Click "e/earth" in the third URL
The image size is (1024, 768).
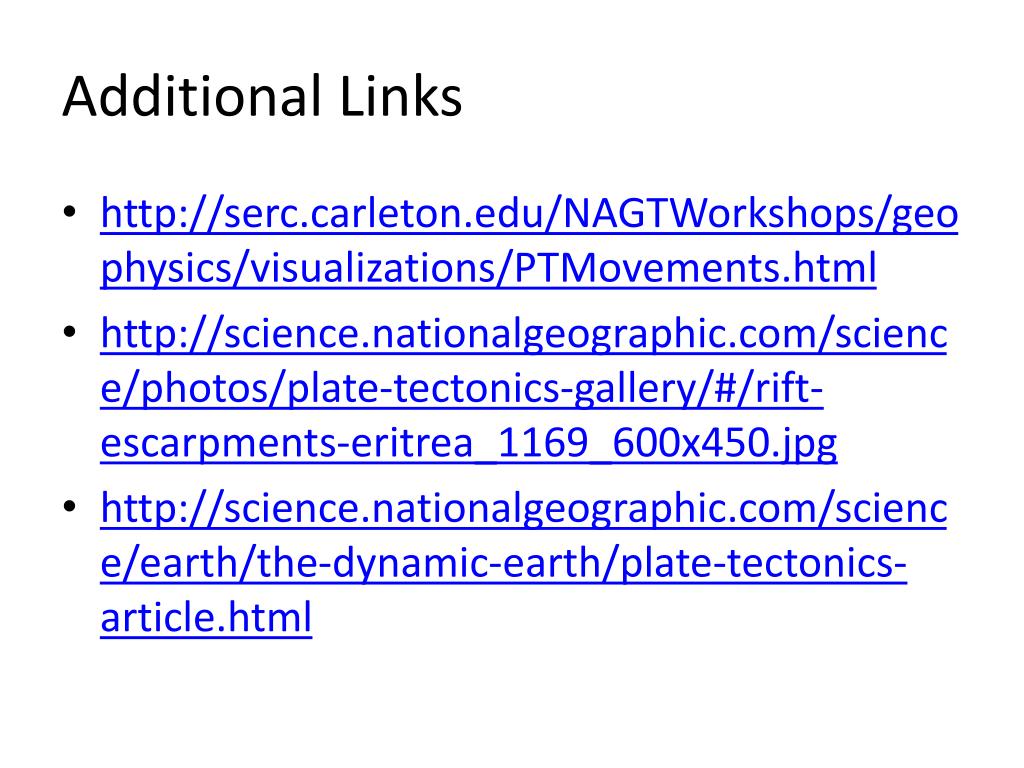(170, 564)
